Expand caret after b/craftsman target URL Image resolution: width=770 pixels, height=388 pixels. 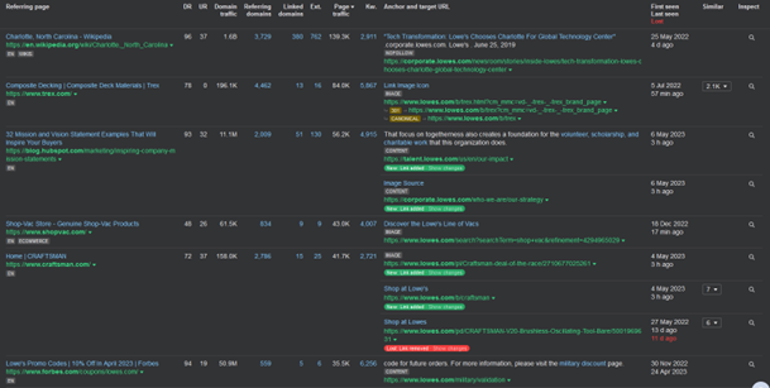(493, 298)
